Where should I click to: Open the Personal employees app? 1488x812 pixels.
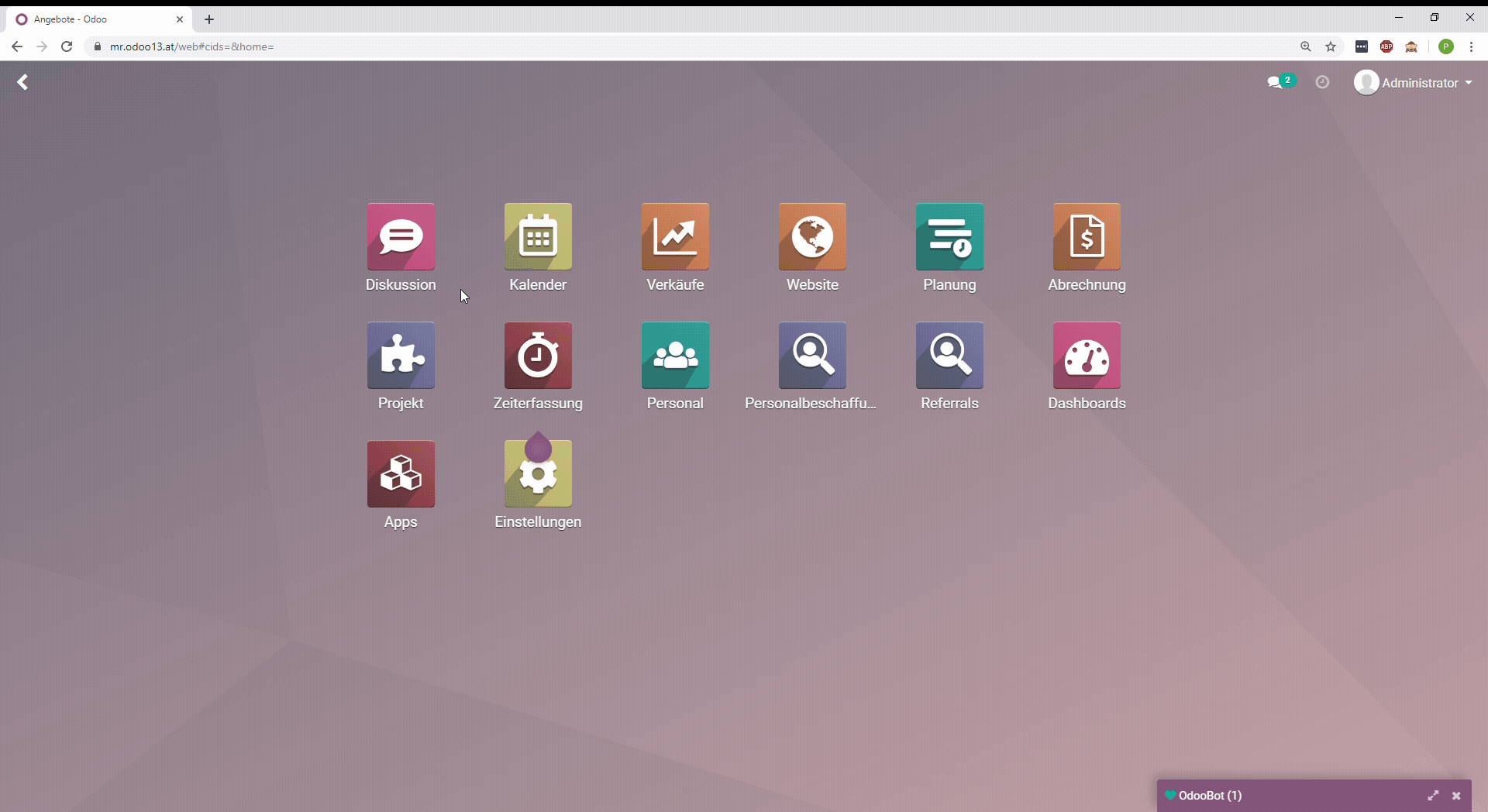[x=675, y=356]
